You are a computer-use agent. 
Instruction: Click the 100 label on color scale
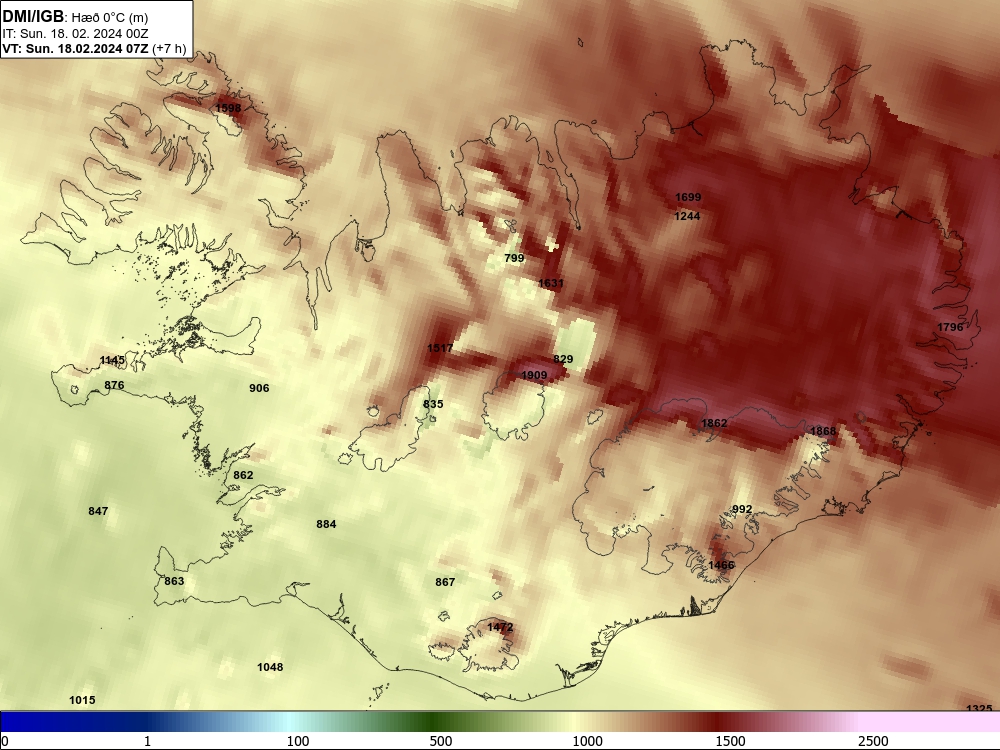(298, 741)
